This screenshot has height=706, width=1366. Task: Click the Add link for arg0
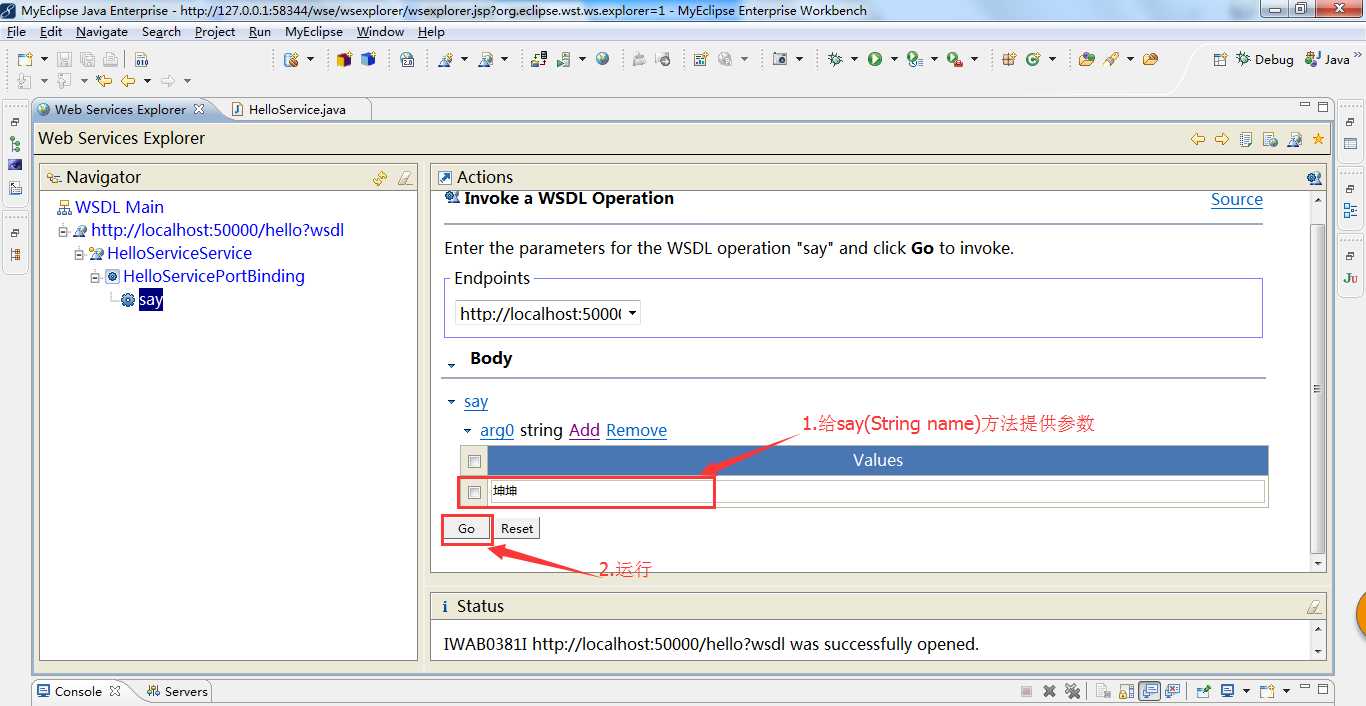tap(584, 430)
